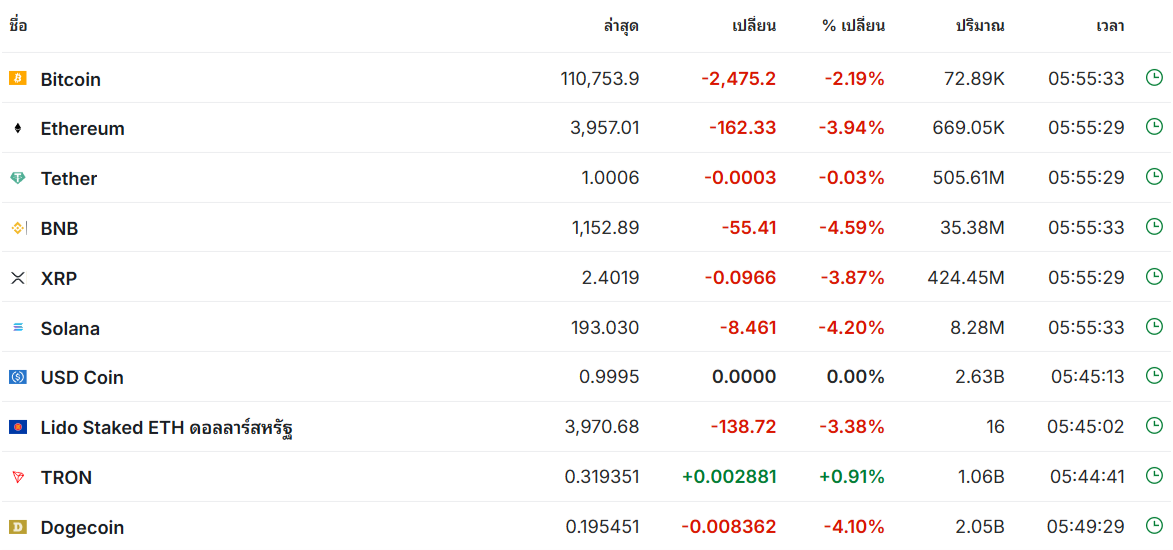Click the clock icon in Bitcoin row
Image resolution: width=1173 pixels, height=550 pixels.
(1154, 77)
